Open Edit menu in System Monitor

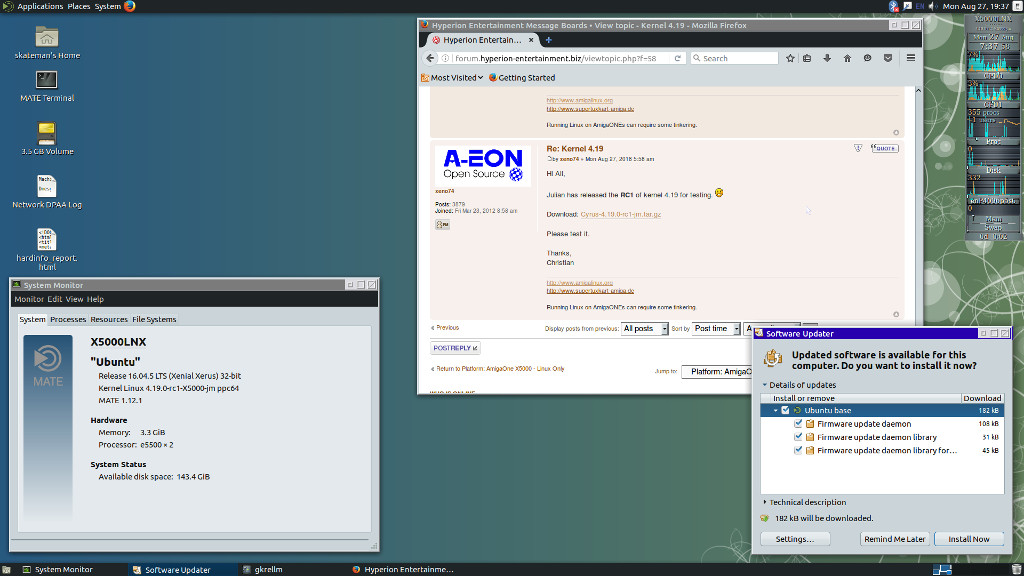(x=54, y=299)
